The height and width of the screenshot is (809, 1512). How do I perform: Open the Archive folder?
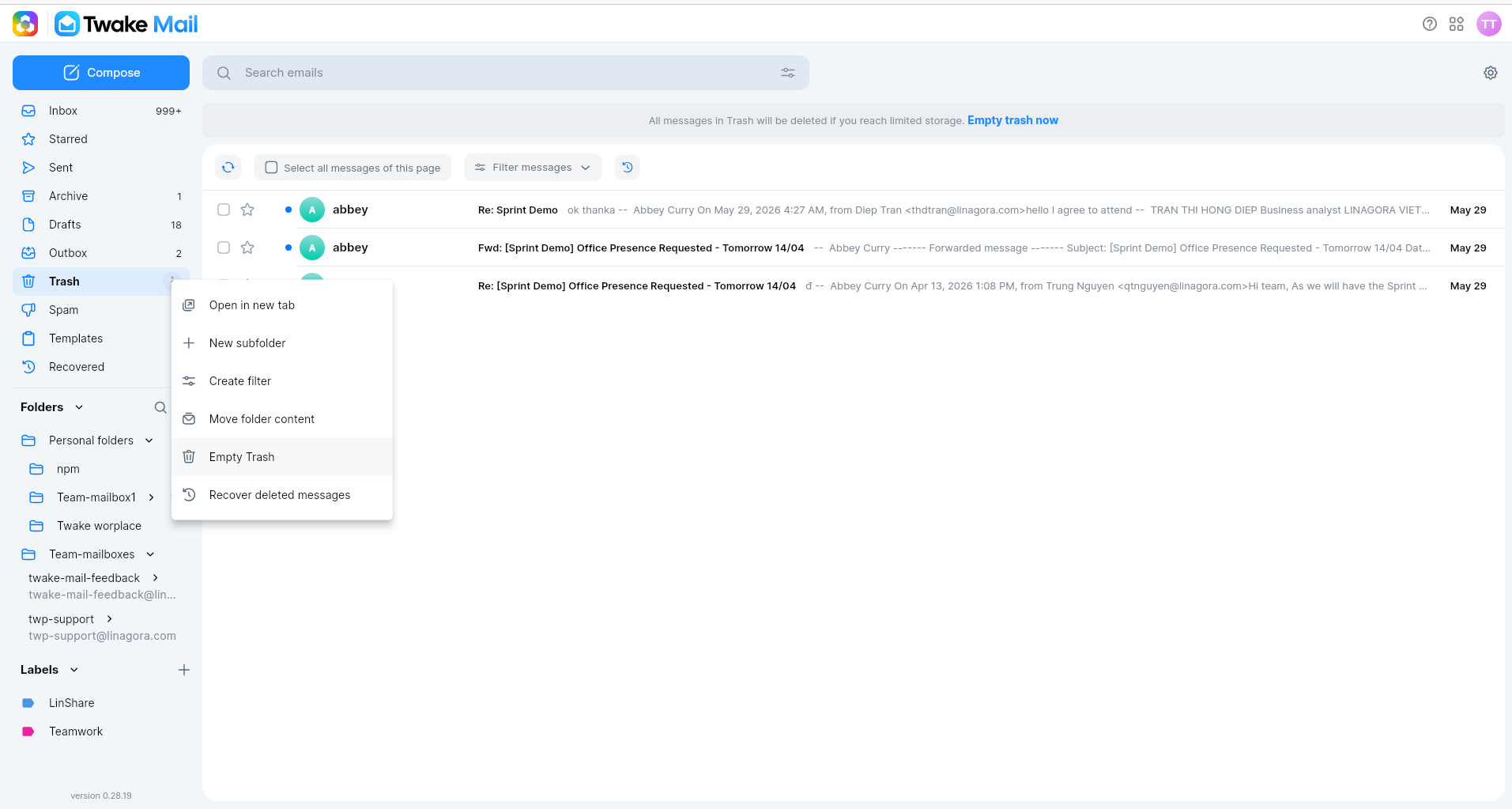click(x=101, y=196)
